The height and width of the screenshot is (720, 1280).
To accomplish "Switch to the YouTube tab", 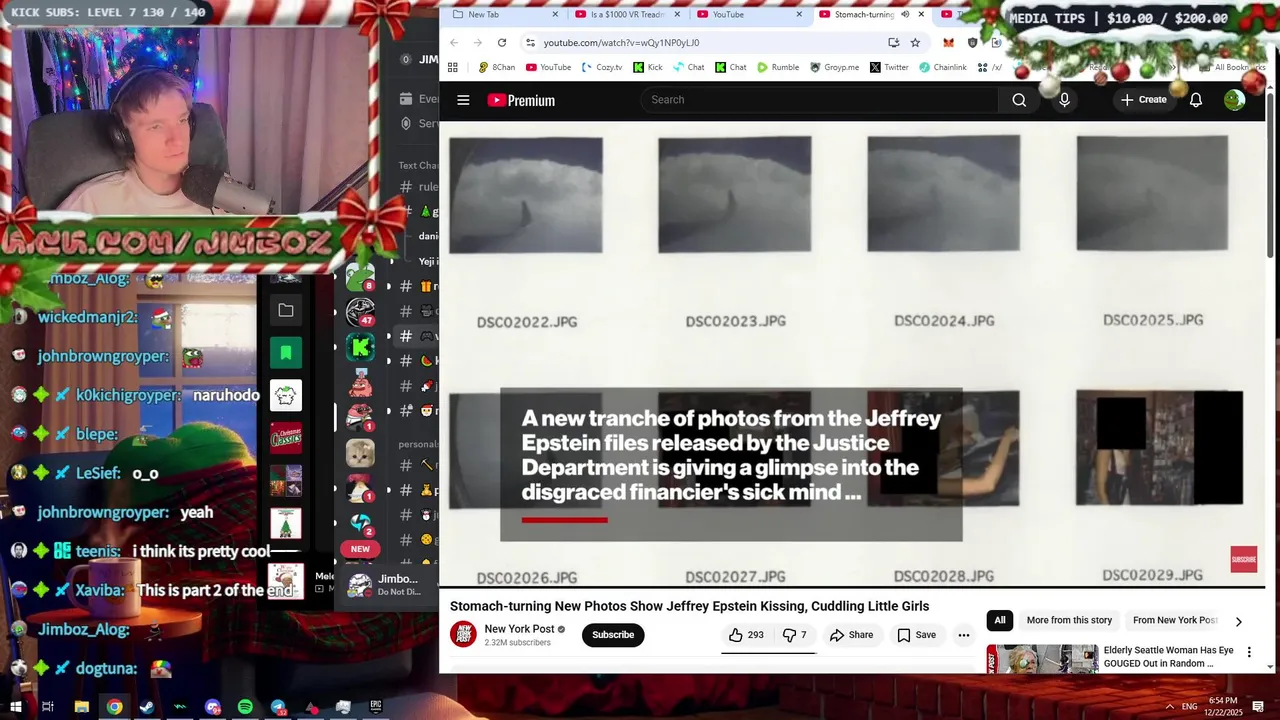I will pos(750,14).
